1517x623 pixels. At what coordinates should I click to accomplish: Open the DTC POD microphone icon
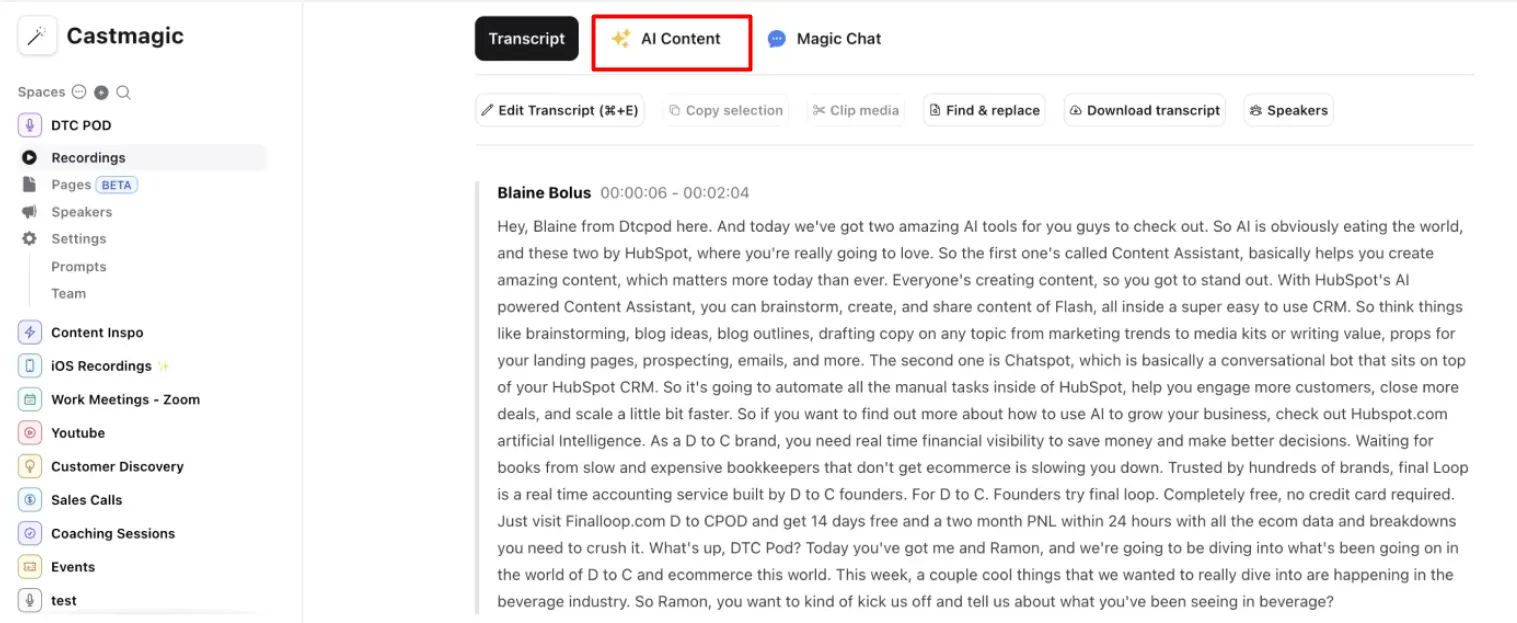pyautogui.click(x=30, y=125)
